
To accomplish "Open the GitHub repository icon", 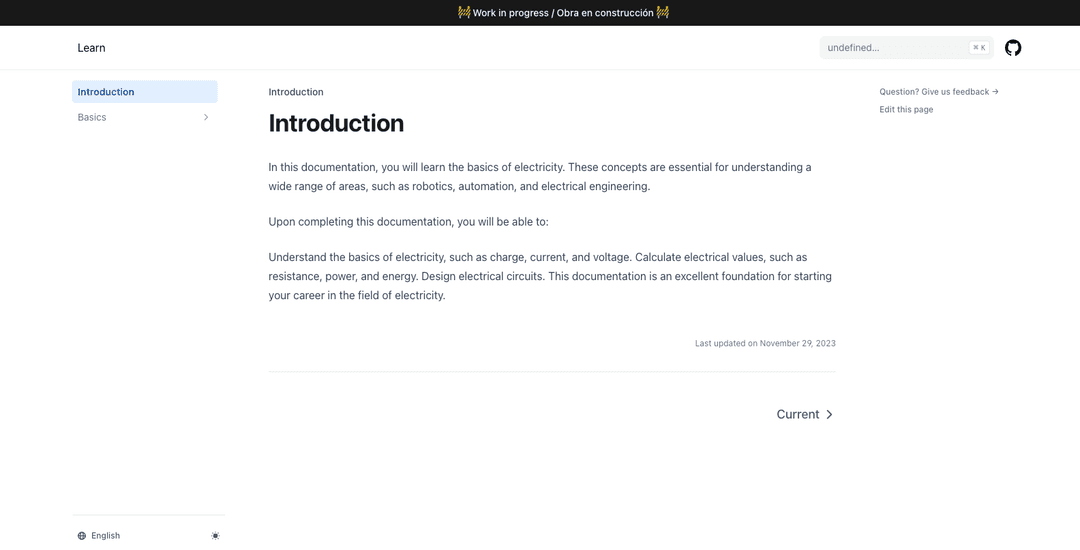I will point(1012,47).
